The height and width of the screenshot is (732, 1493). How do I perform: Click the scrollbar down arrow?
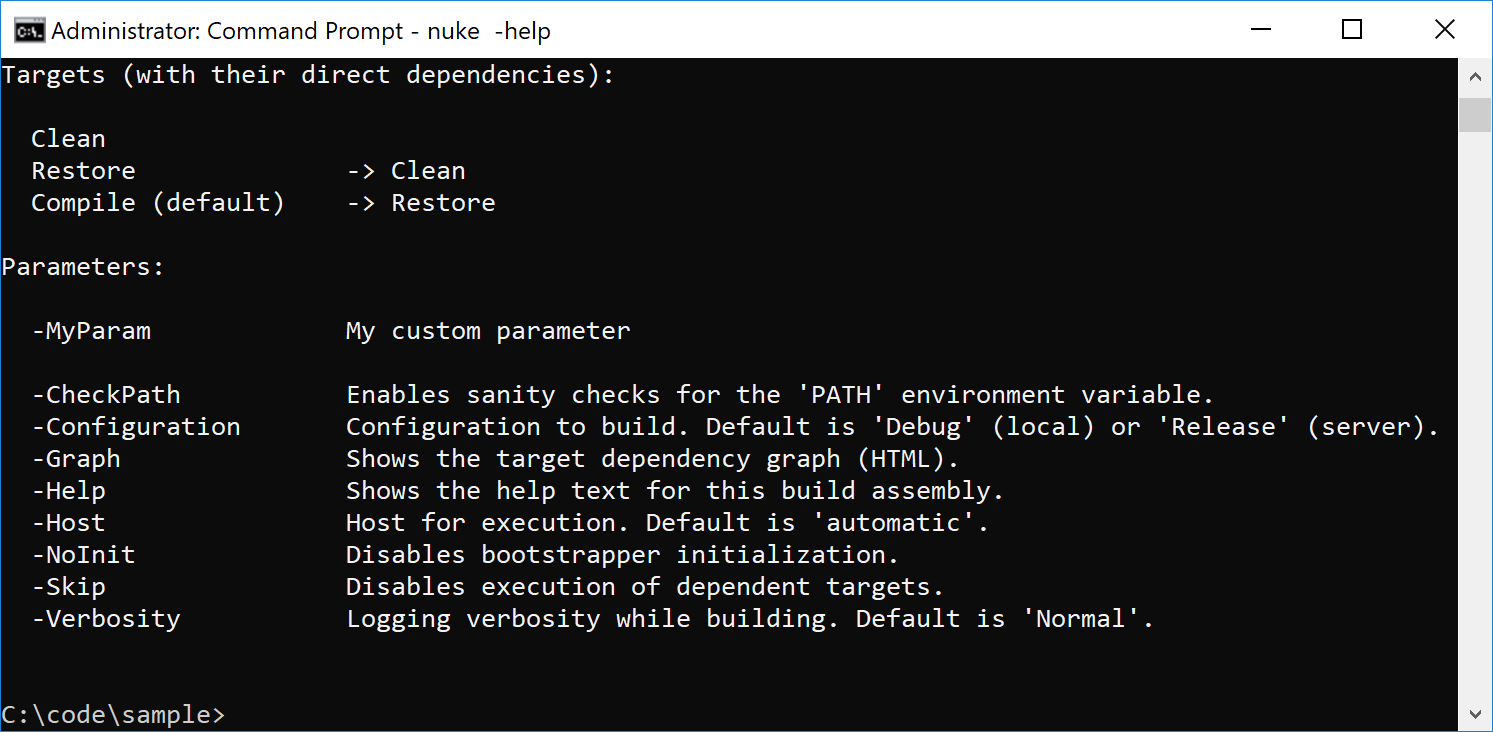tap(1474, 714)
